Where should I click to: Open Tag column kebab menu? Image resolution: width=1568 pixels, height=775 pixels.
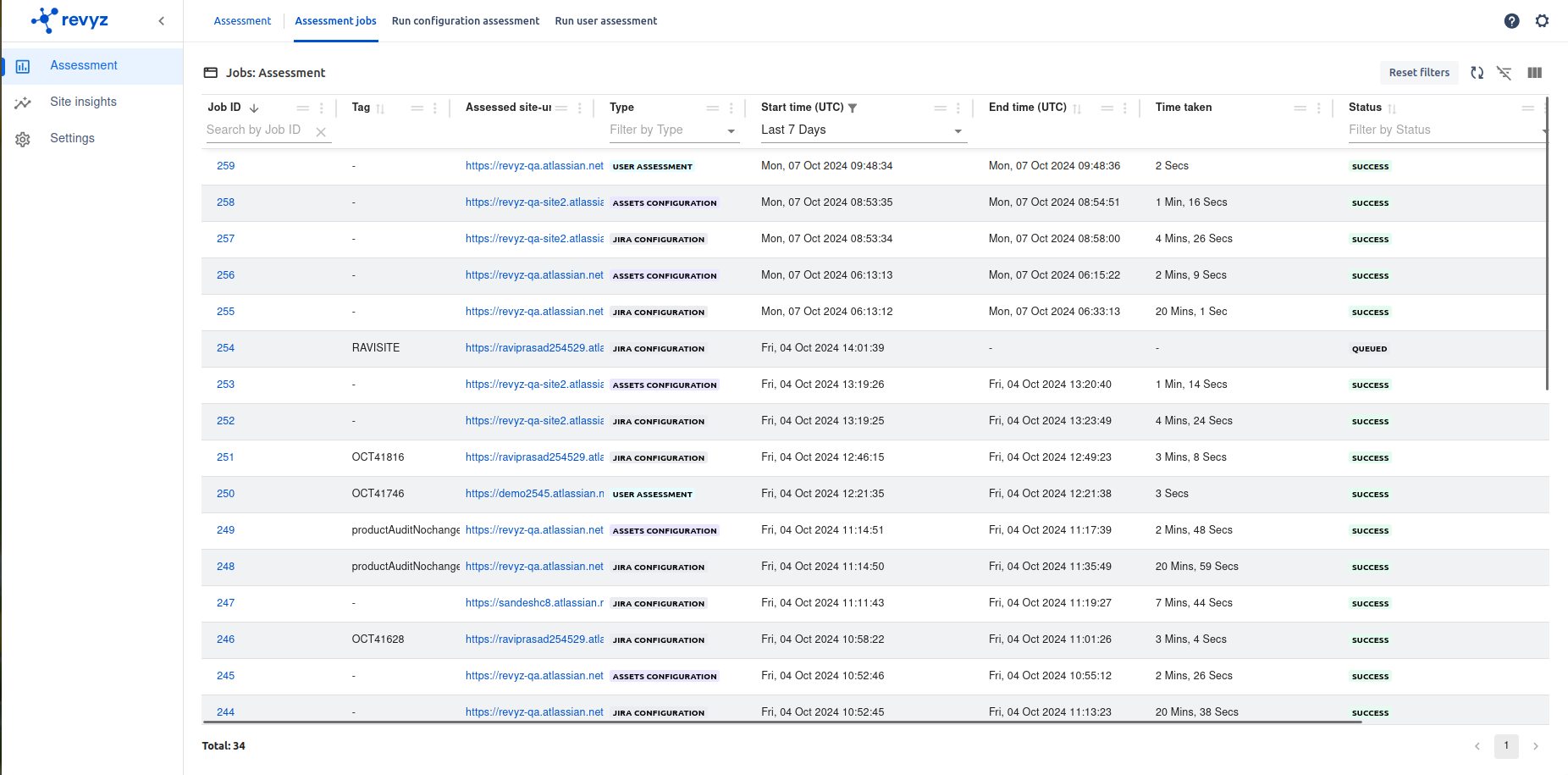435,108
